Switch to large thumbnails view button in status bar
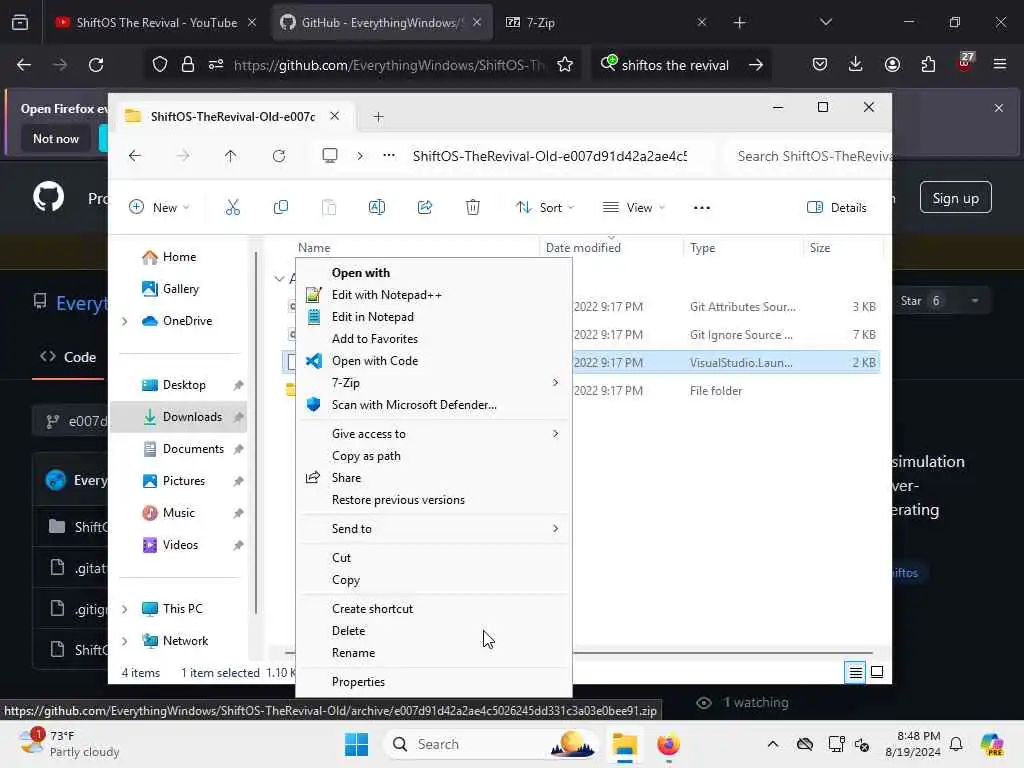Screen dimensions: 1024x768 pyautogui.click(x=877, y=672)
